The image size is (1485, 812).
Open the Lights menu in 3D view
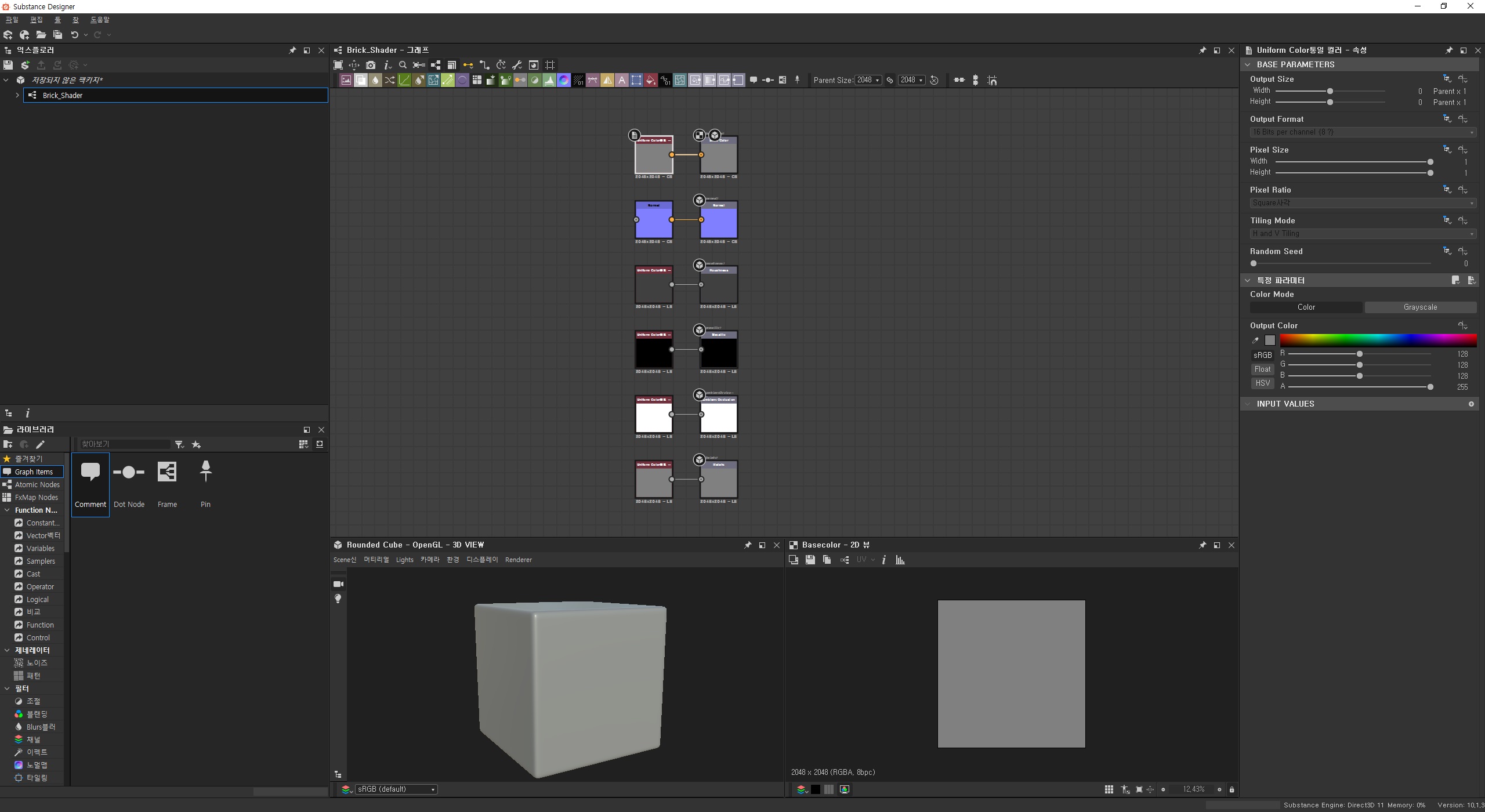pos(404,560)
